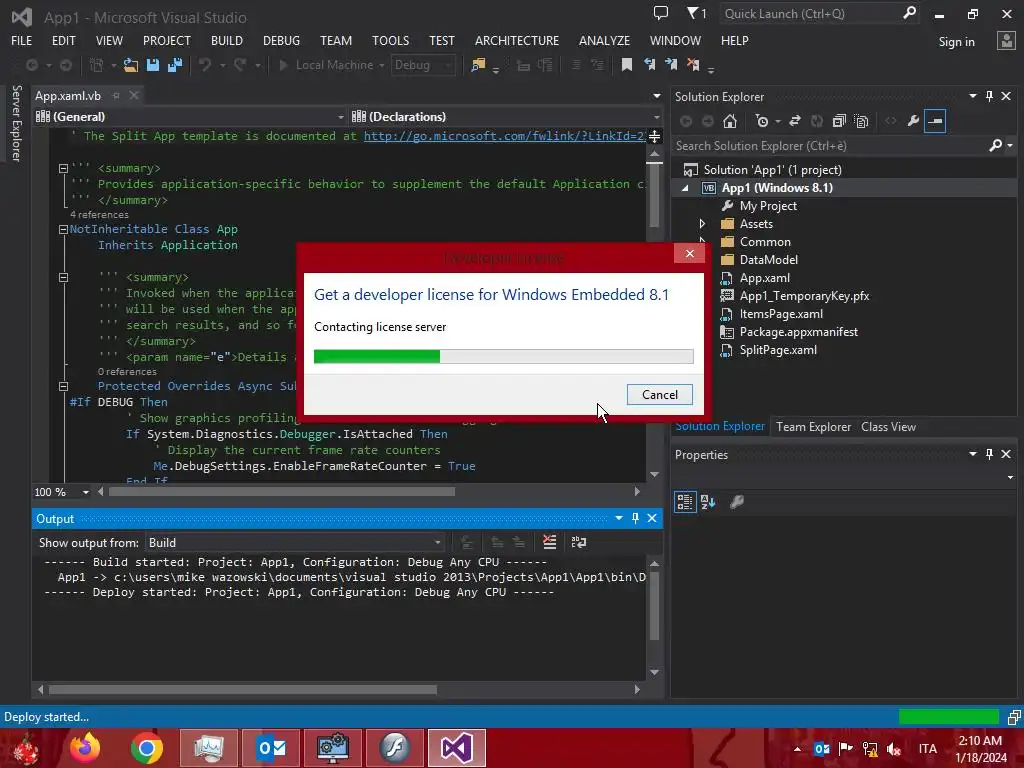Open Local Machine target dropdown arrow

(381, 65)
